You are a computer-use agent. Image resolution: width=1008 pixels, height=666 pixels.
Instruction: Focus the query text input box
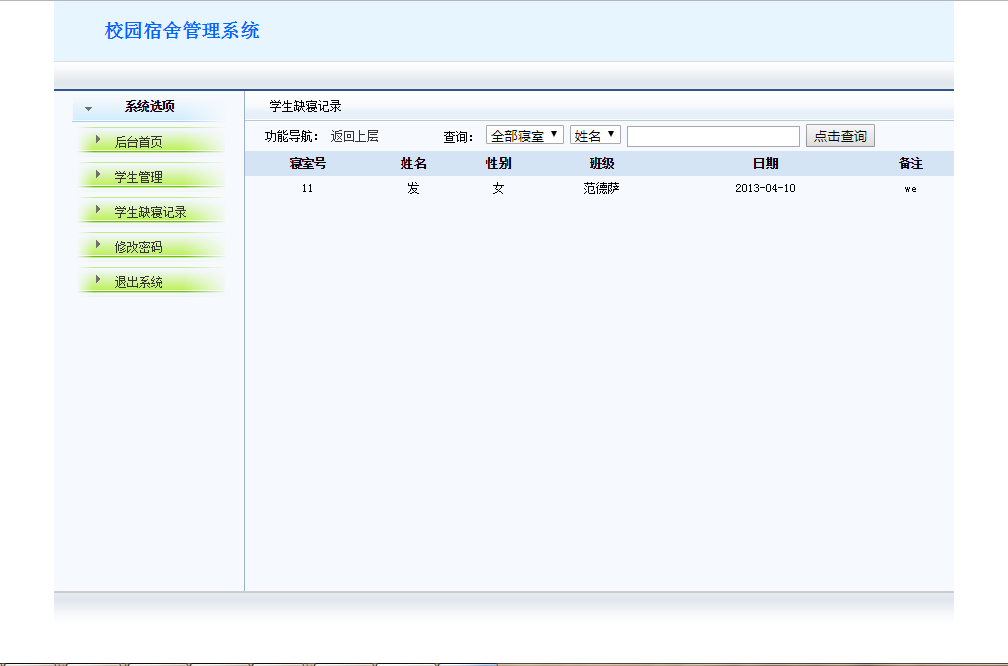click(x=714, y=136)
